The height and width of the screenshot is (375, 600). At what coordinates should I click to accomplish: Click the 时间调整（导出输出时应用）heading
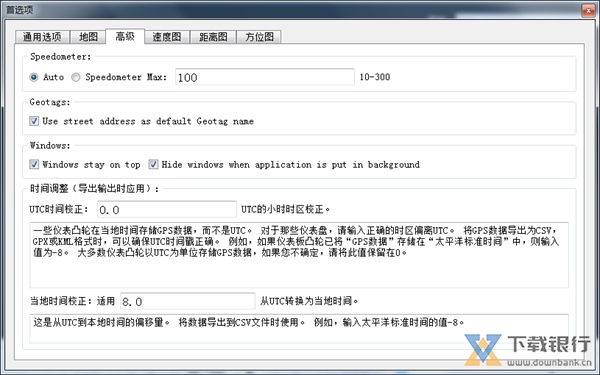(x=94, y=189)
